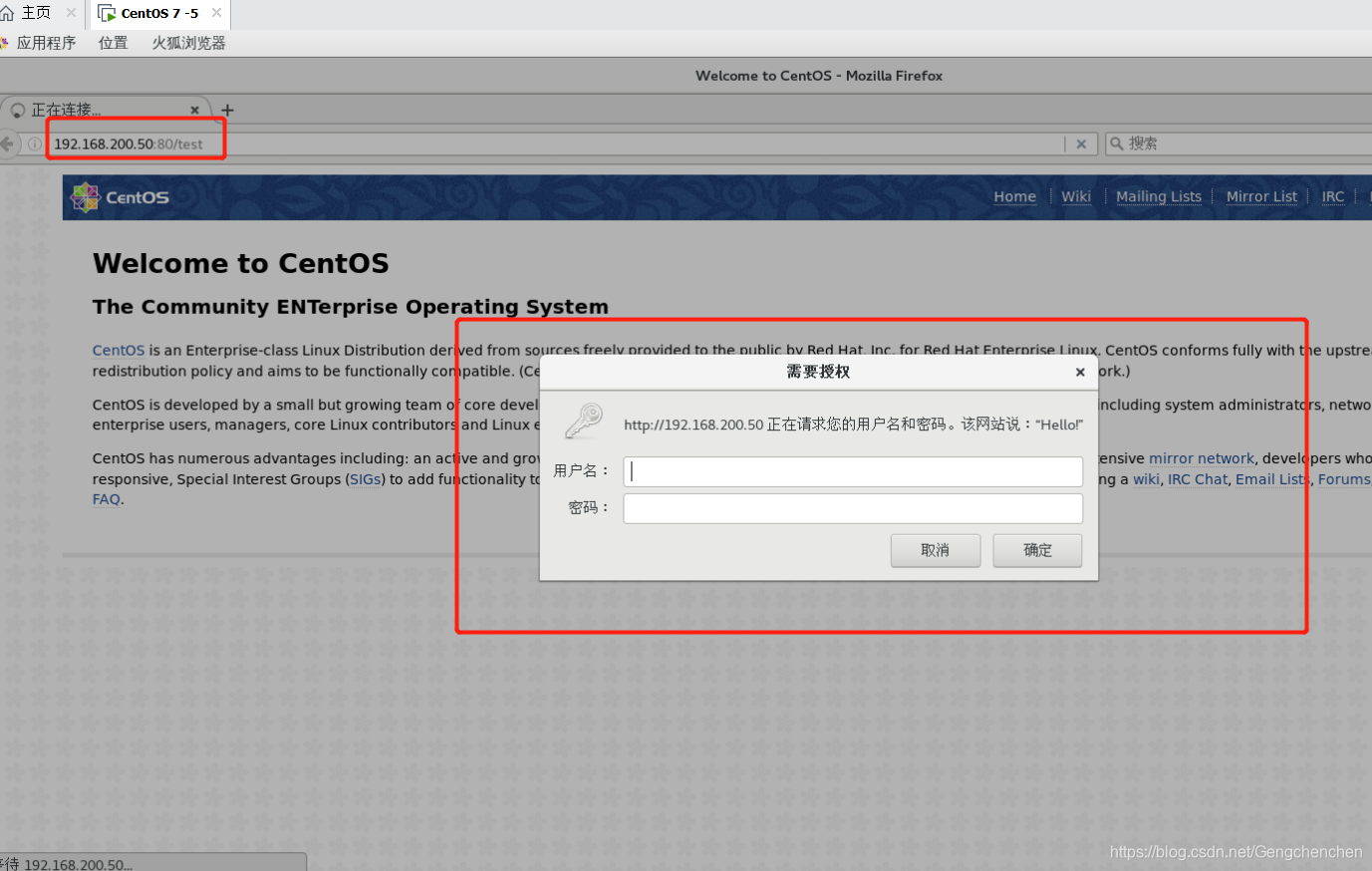The width and height of the screenshot is (1372, 871).
Task: Open the 应用程序 menu
Action: pyautogui.click(x=46, y=43)
